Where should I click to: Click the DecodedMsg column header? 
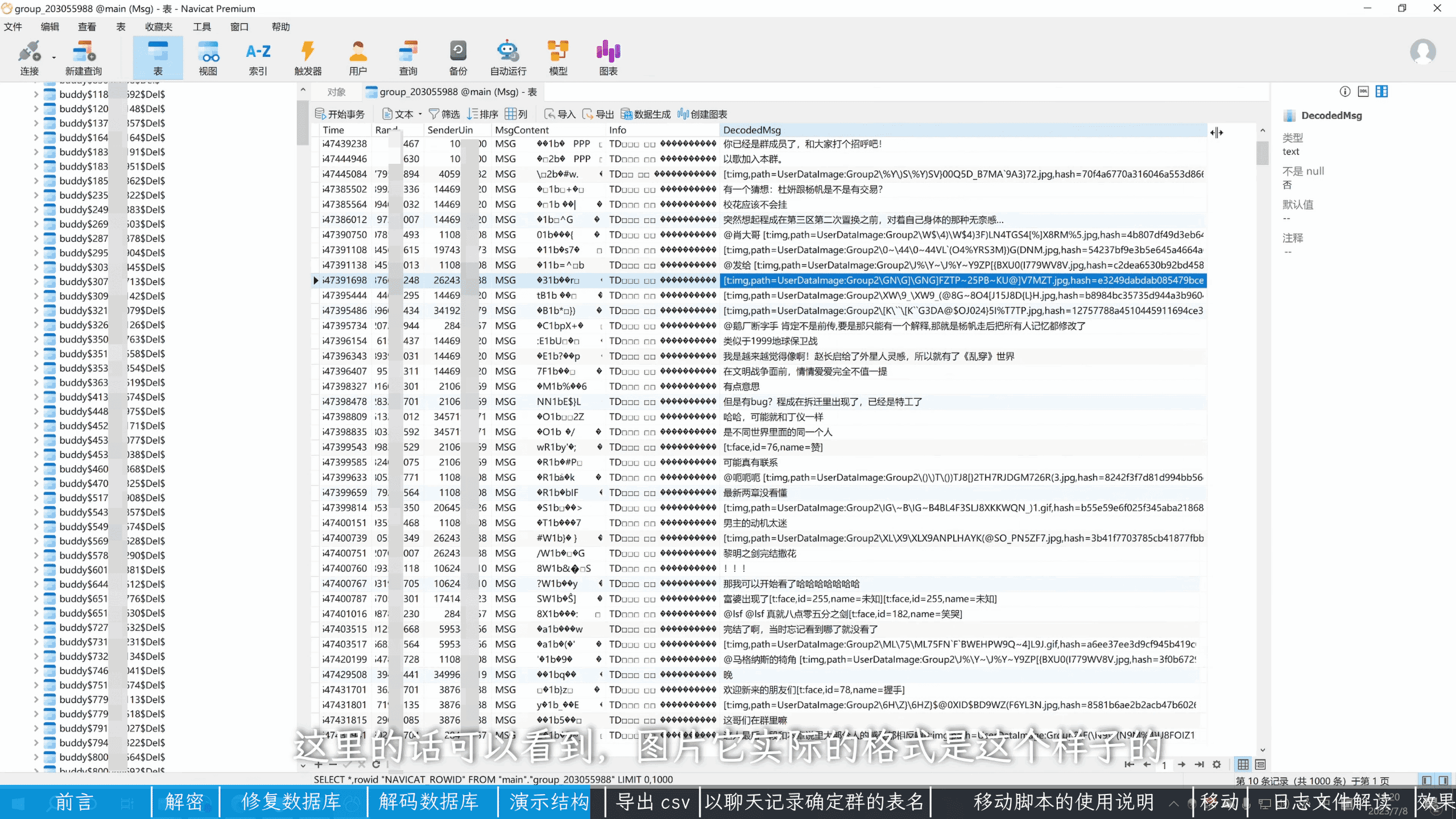pos(752,130)
